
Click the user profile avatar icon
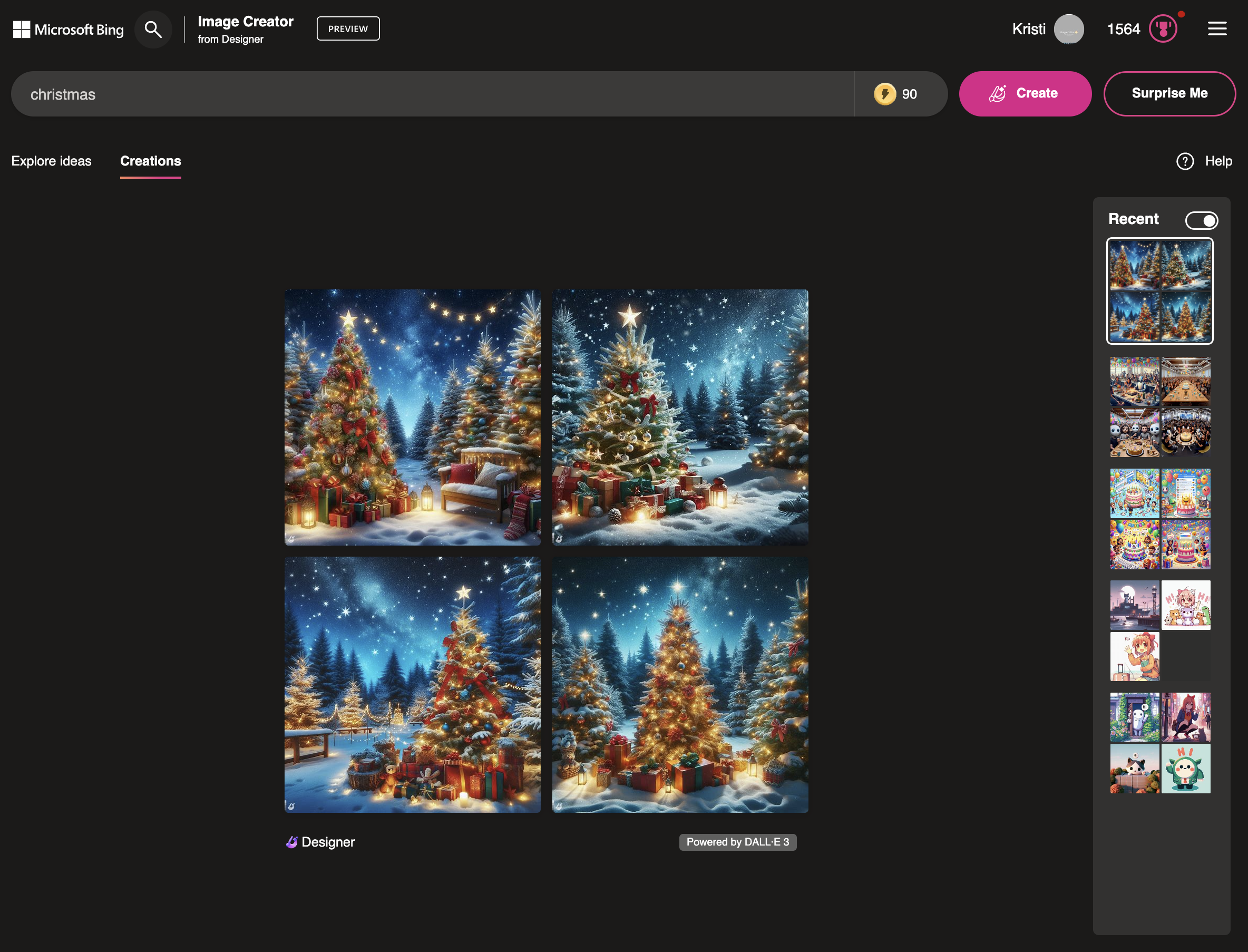click(x=1069, y=28)
